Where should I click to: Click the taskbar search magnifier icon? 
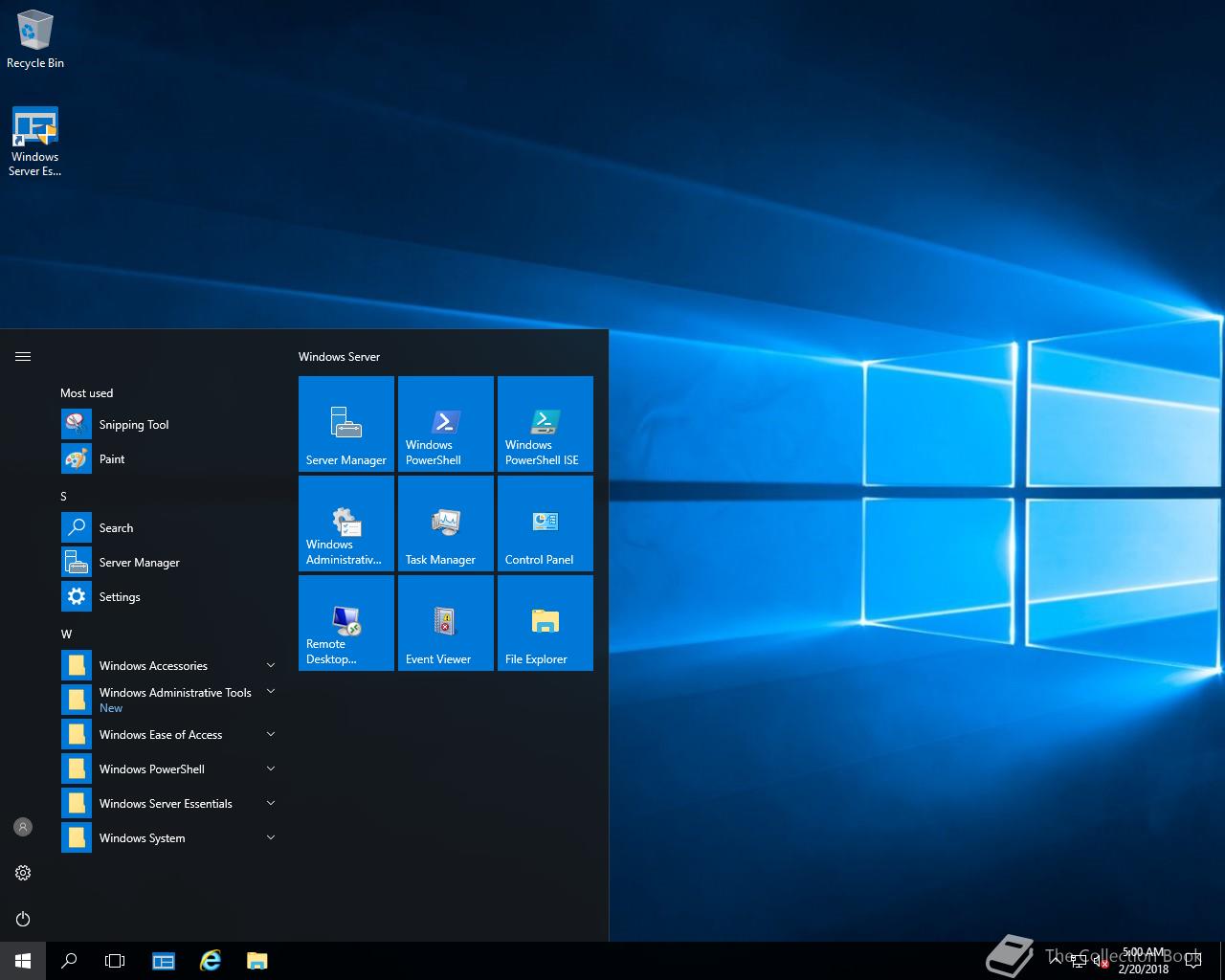click(x=69, y=961)
